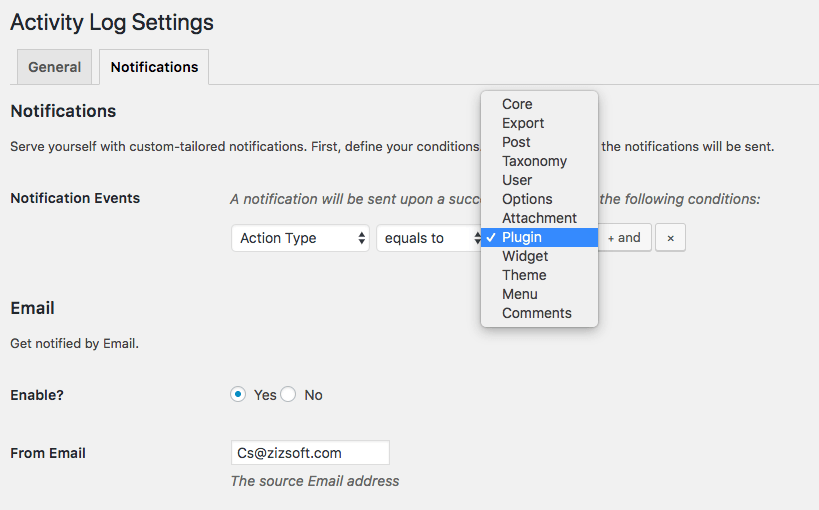The height and width of the screenshot is (510, 819).
Task: Open the 'equals to' operator dropdown
Action: [428, 238]
